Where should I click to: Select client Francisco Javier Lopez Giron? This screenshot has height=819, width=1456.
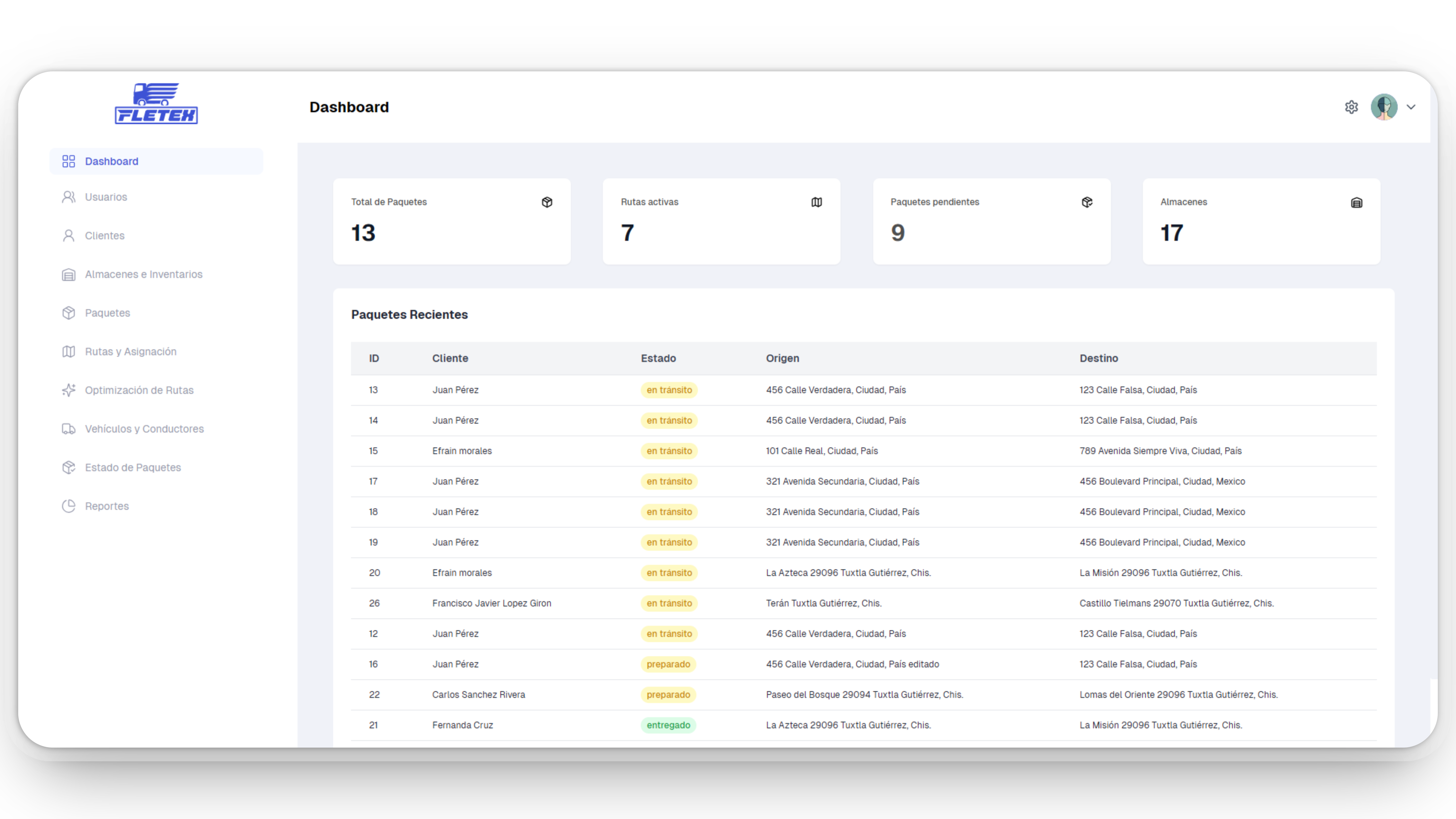(492, 604)
